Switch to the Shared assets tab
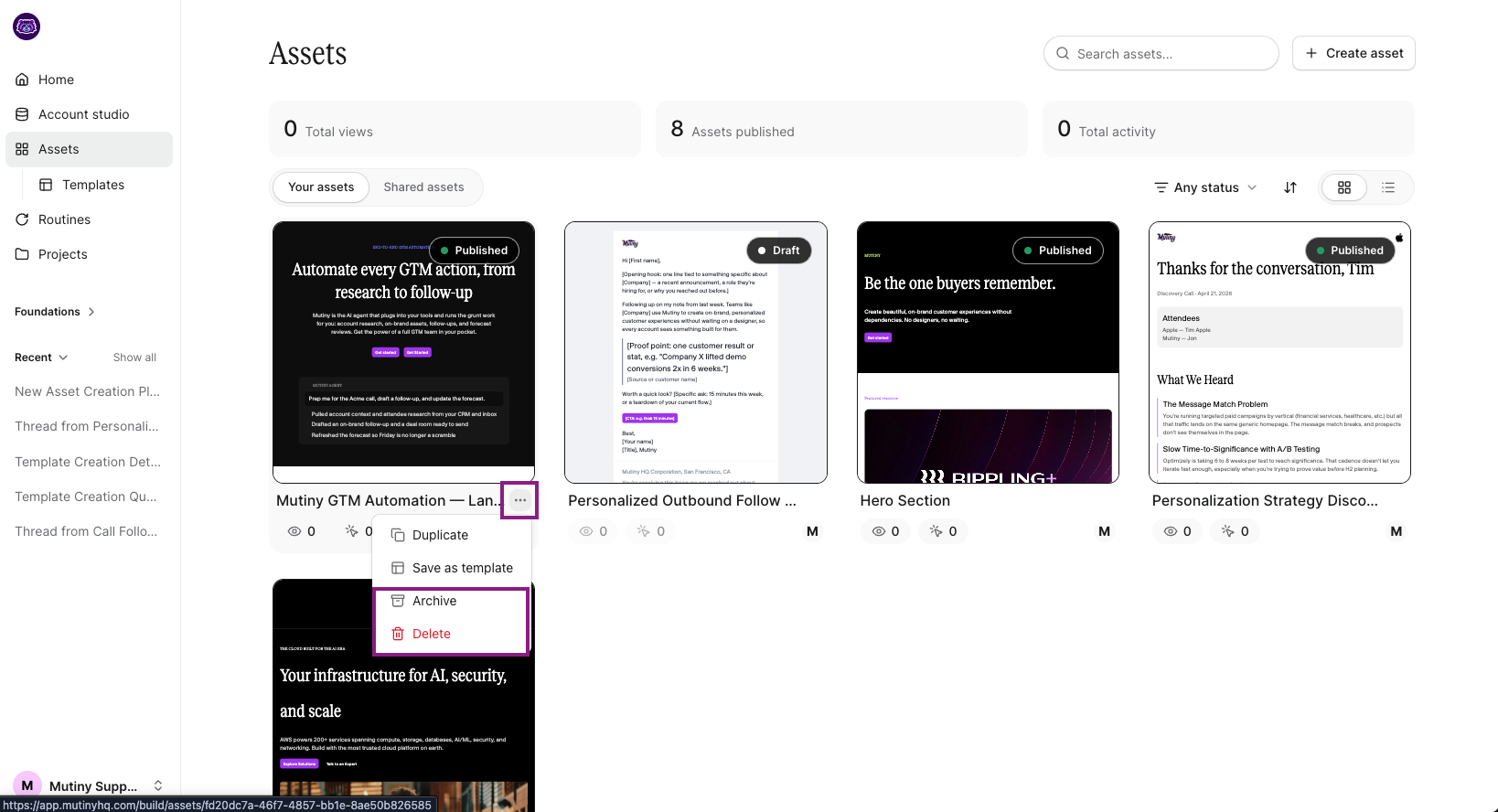The image size is (1498, 812). 423,187
